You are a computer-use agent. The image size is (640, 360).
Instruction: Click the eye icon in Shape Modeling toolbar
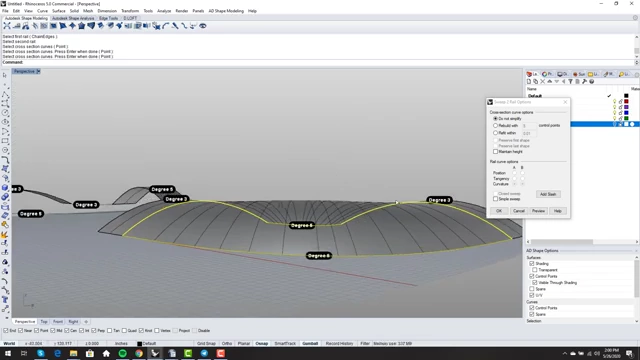pos(202,26)
